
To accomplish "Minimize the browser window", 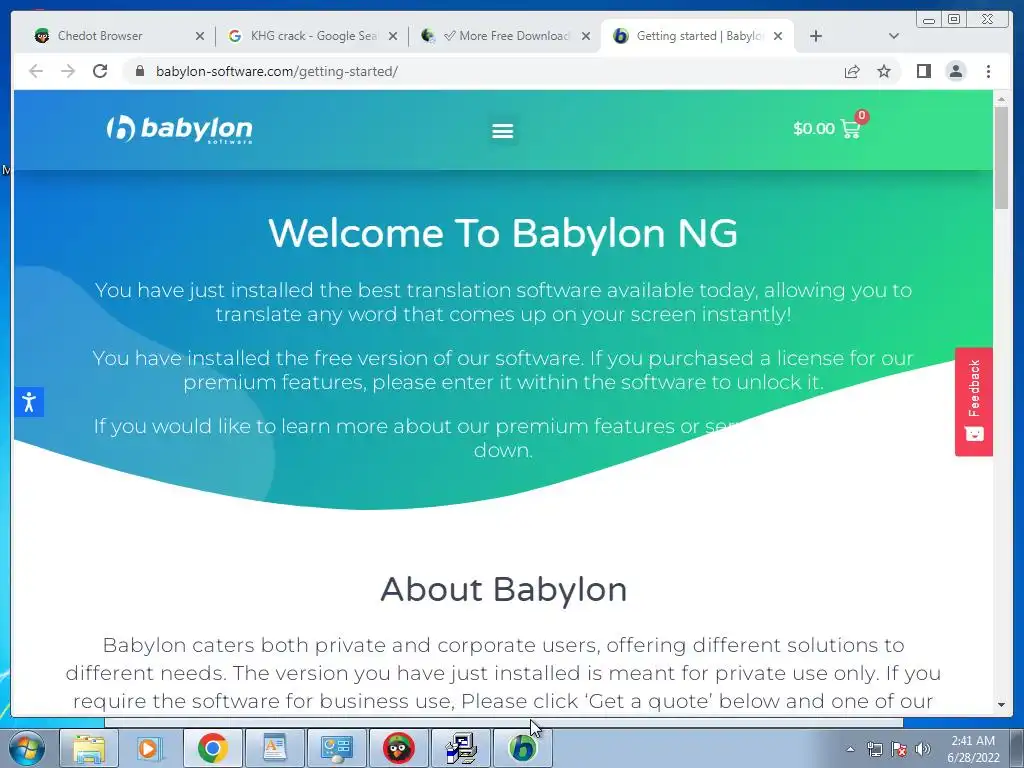I will (x=929, y=20).
